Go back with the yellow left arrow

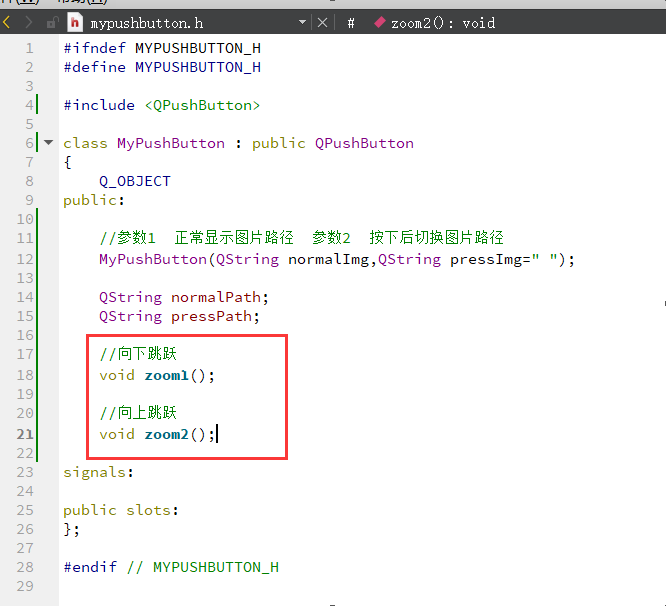click(x=6, y=22)
